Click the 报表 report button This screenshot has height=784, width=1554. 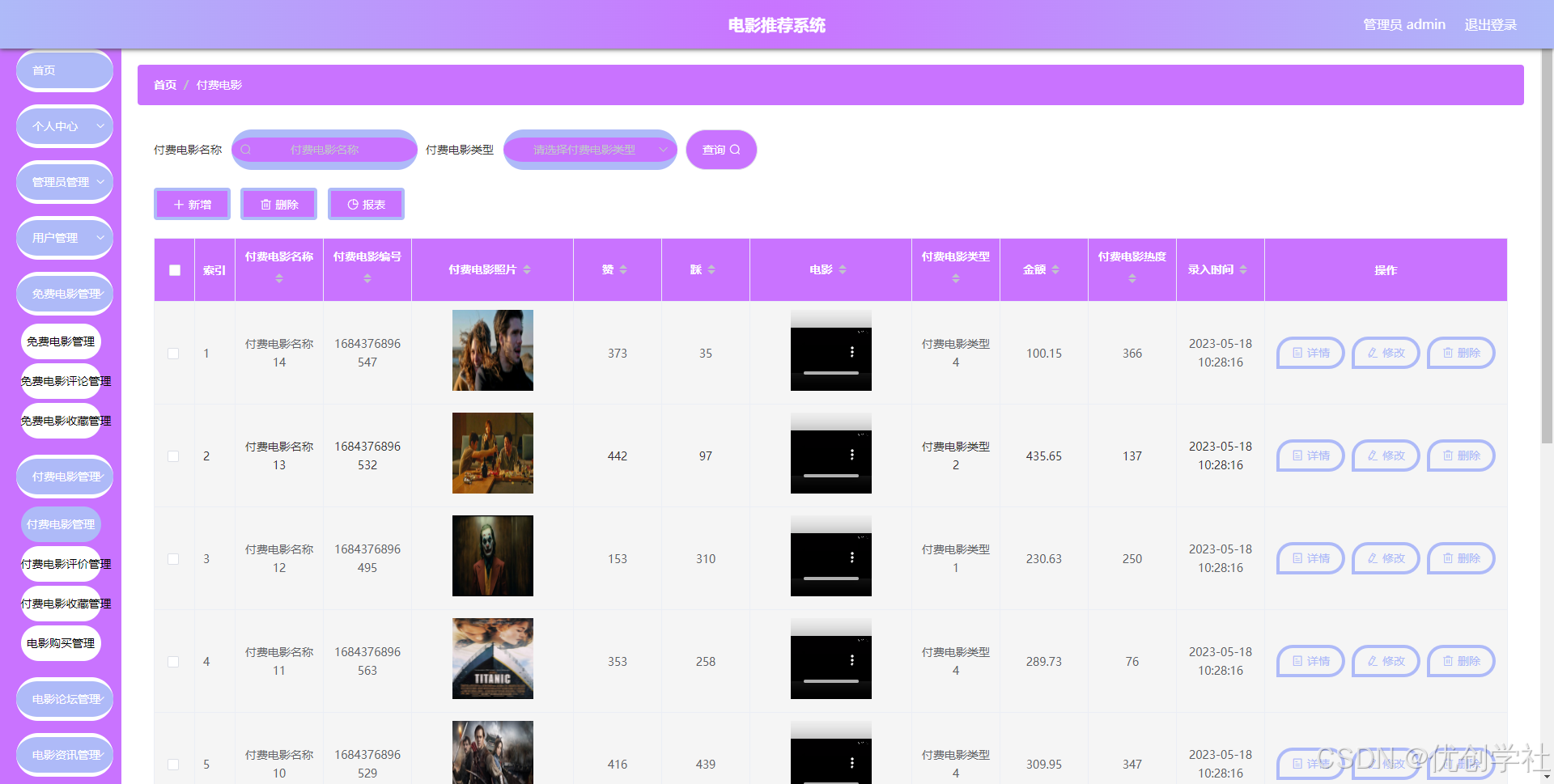(x=366, y=205)
